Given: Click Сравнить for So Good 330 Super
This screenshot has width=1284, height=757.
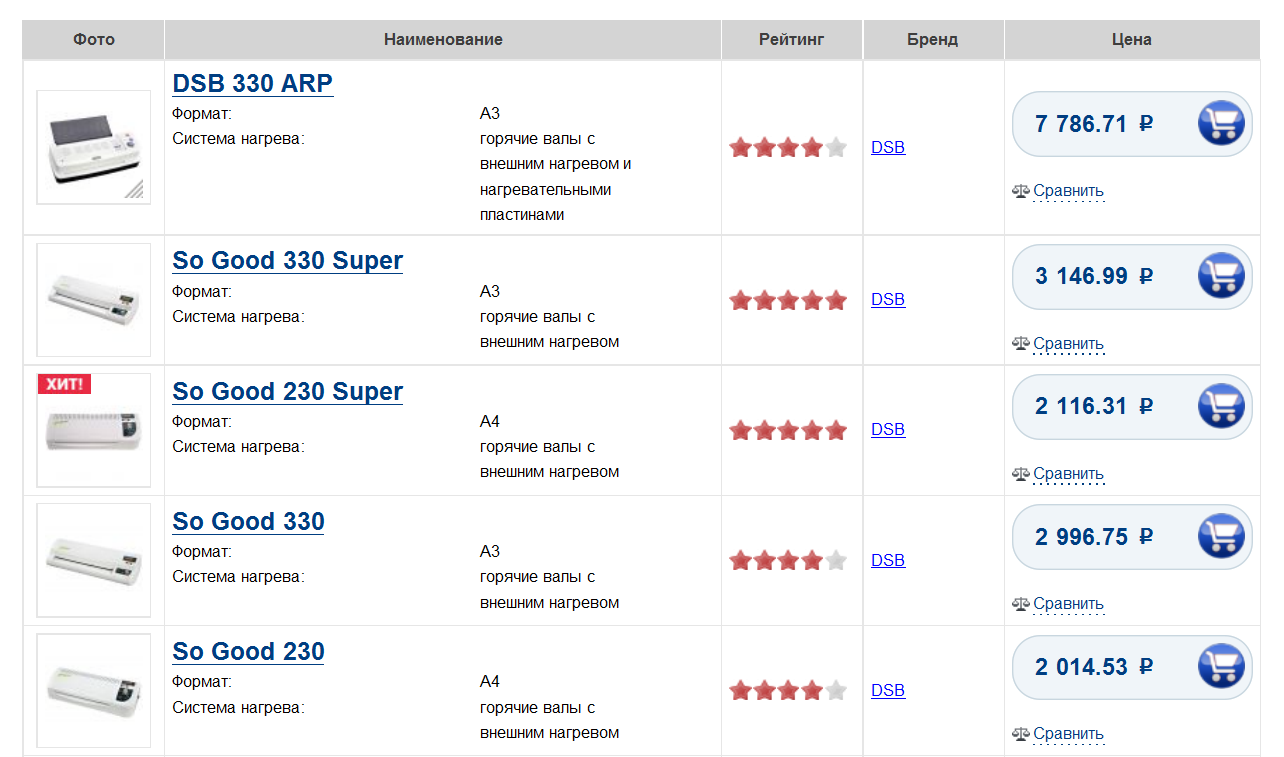Looking at the screenshot, I should click(x=1069, y=344).
